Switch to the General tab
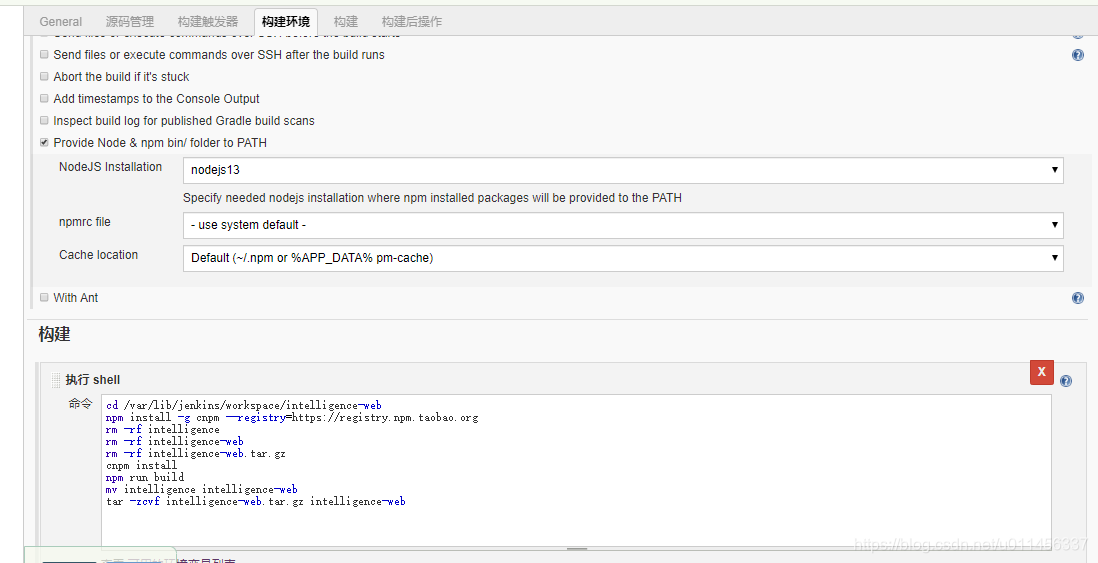 pyautogui.click(x=60, y=22)
